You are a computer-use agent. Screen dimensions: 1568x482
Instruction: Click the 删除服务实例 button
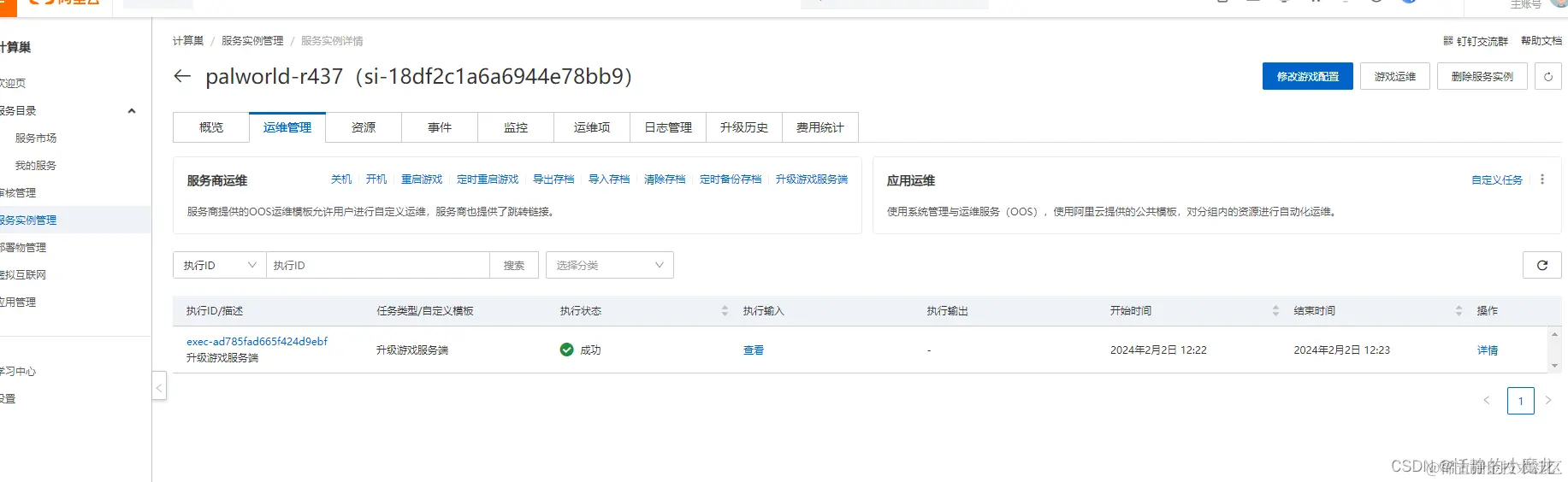point(1482,76)
